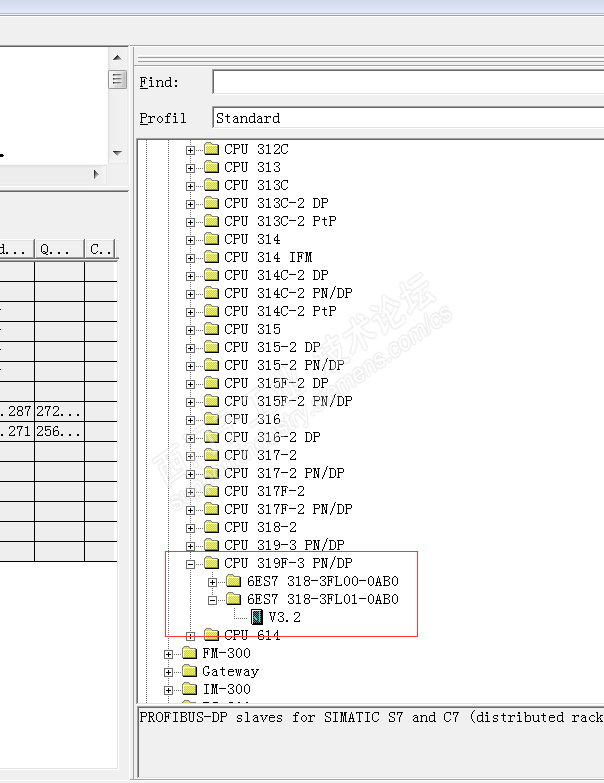Expand the CPU 315-2 DP node
604x783 pixels.
(190, 348)
